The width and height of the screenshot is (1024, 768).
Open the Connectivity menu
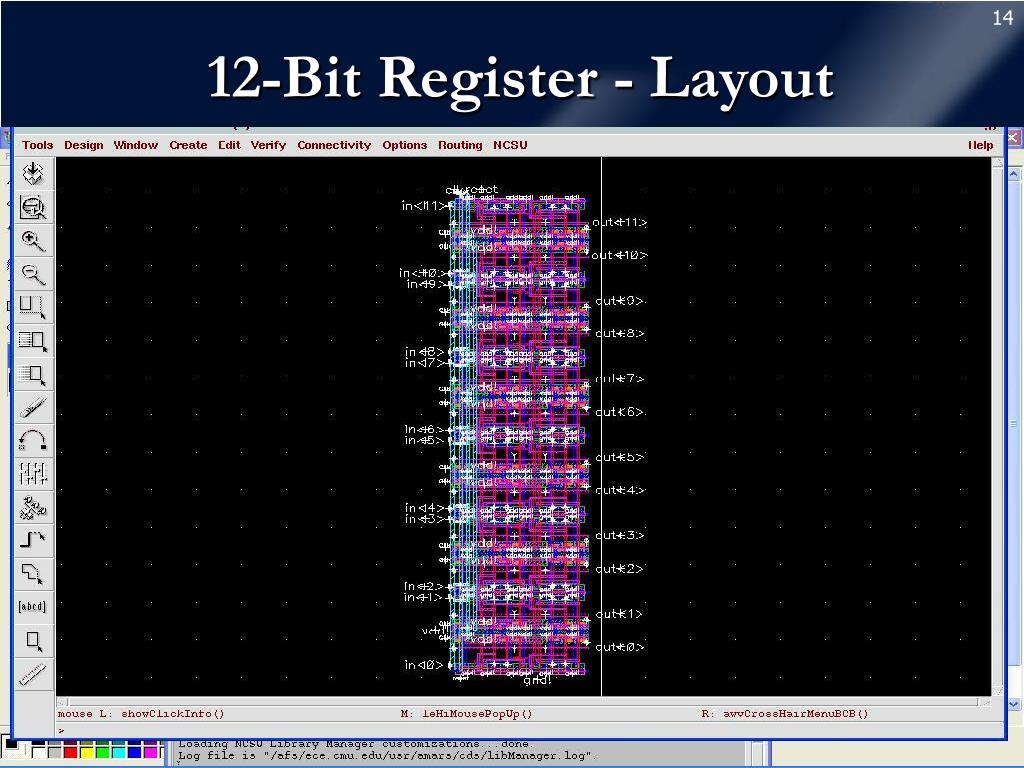[x=334, y=145]
